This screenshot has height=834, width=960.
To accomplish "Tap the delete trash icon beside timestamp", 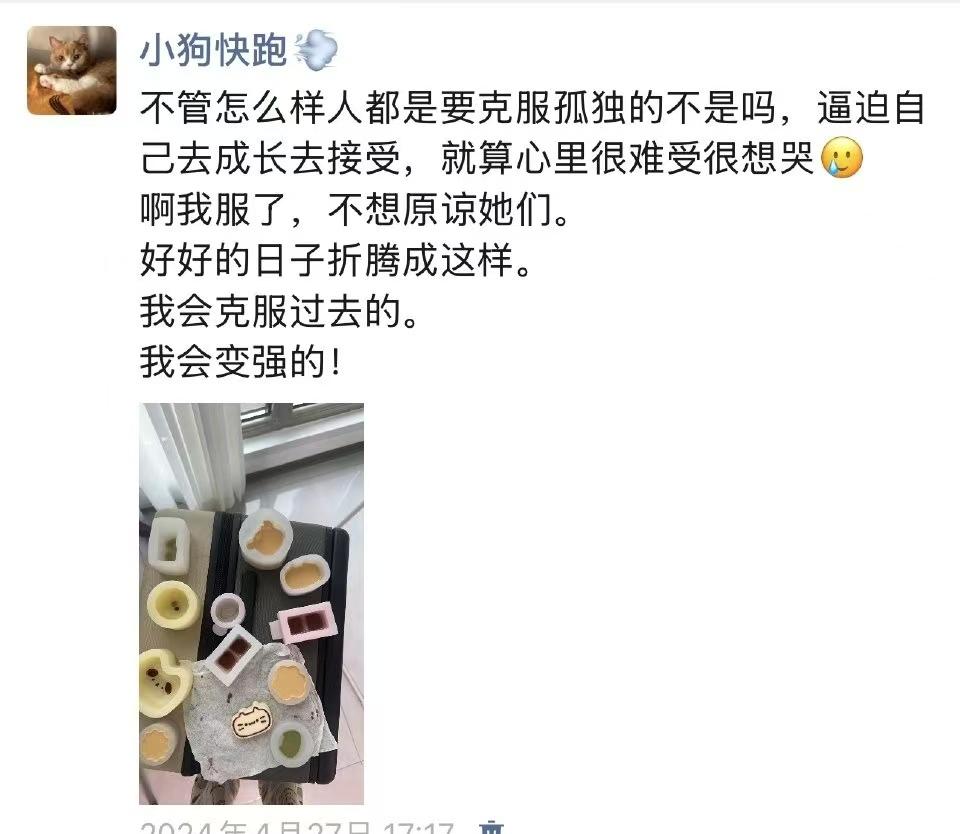I will (x=492, y=828).
